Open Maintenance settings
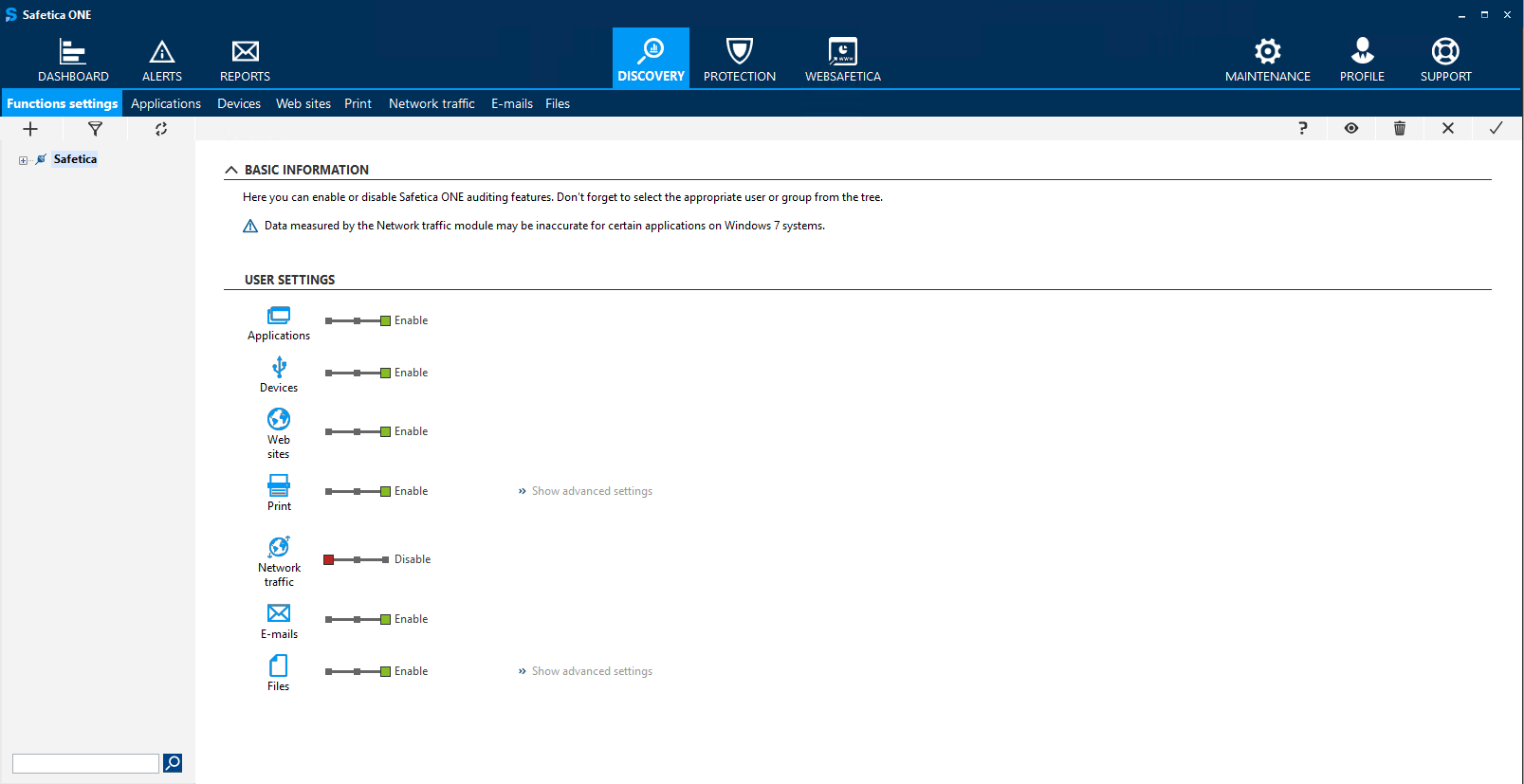Viewport: 1524px width, 784px height. (x=1267, y=59)
